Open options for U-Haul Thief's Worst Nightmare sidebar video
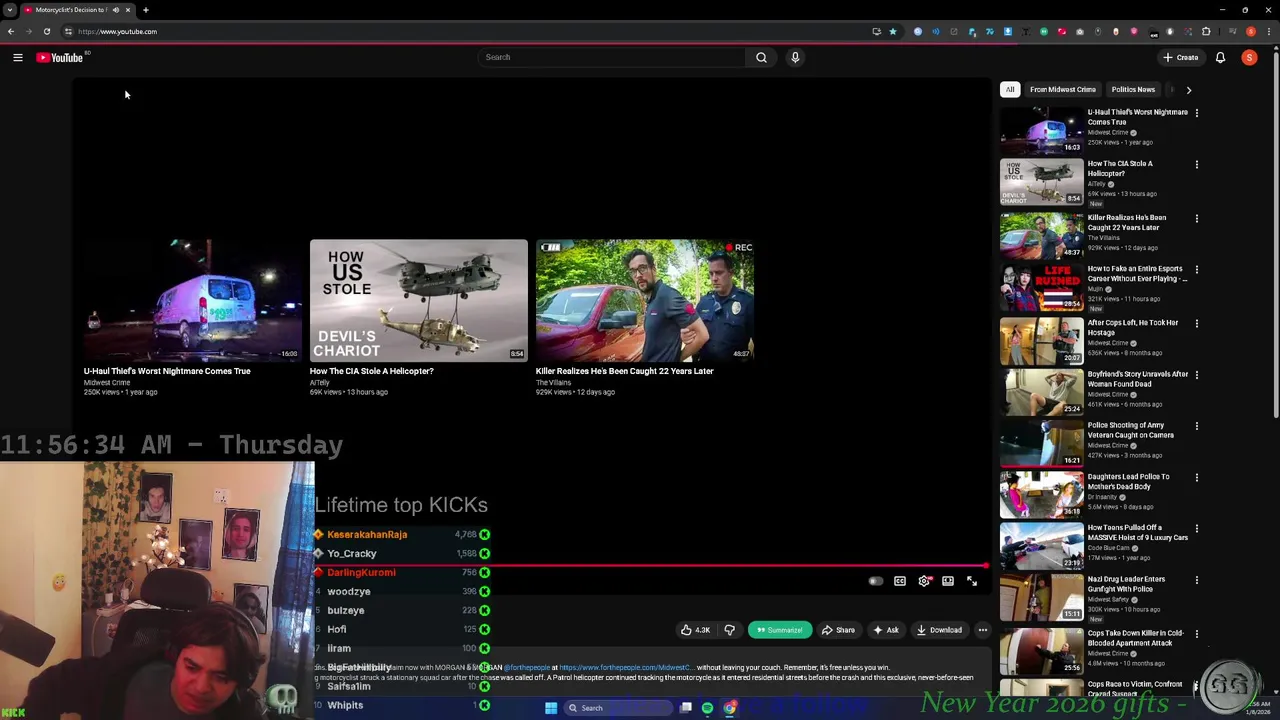This screenshot has width=1280, height=720. point(1196,113)
